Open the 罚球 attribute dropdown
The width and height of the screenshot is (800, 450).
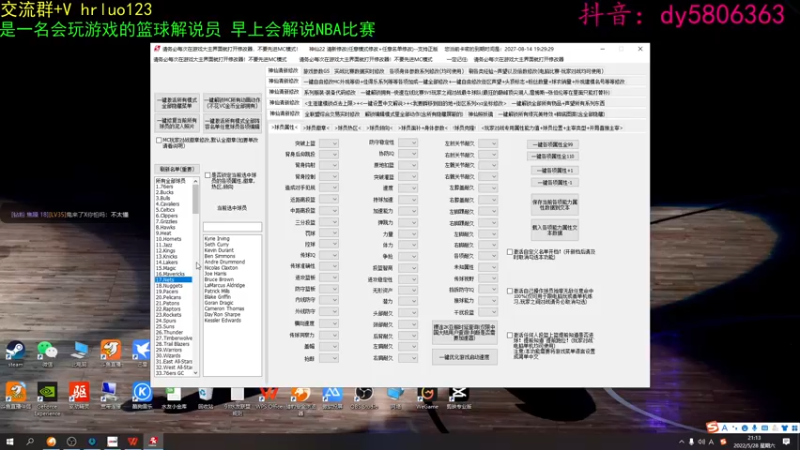(x=329, y=233)
